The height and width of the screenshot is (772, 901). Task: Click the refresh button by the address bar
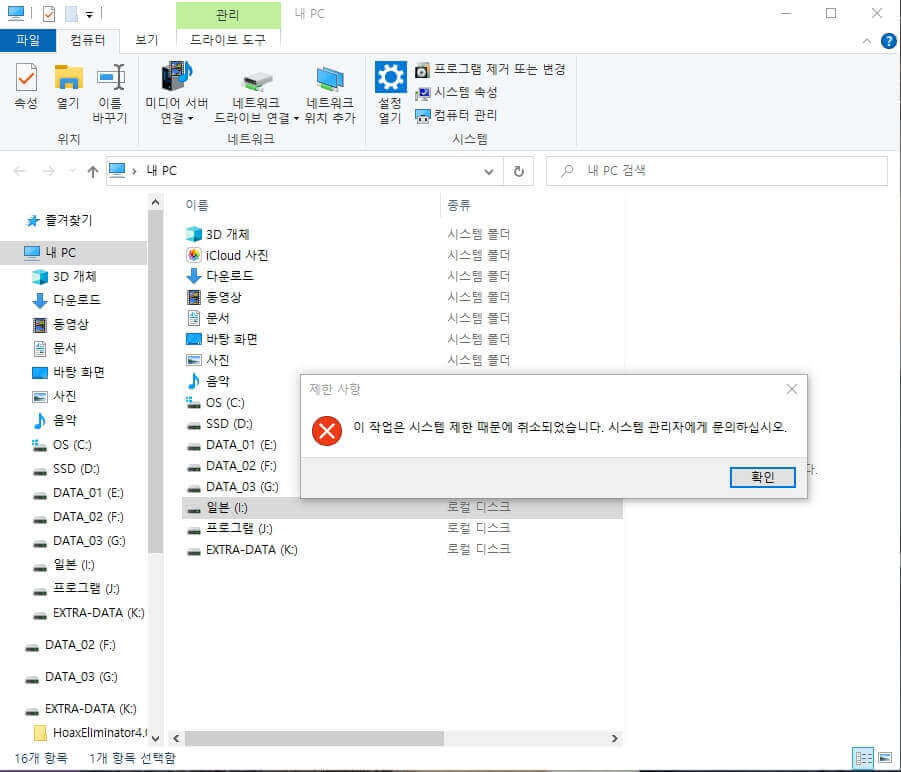[x=518, y=171]
